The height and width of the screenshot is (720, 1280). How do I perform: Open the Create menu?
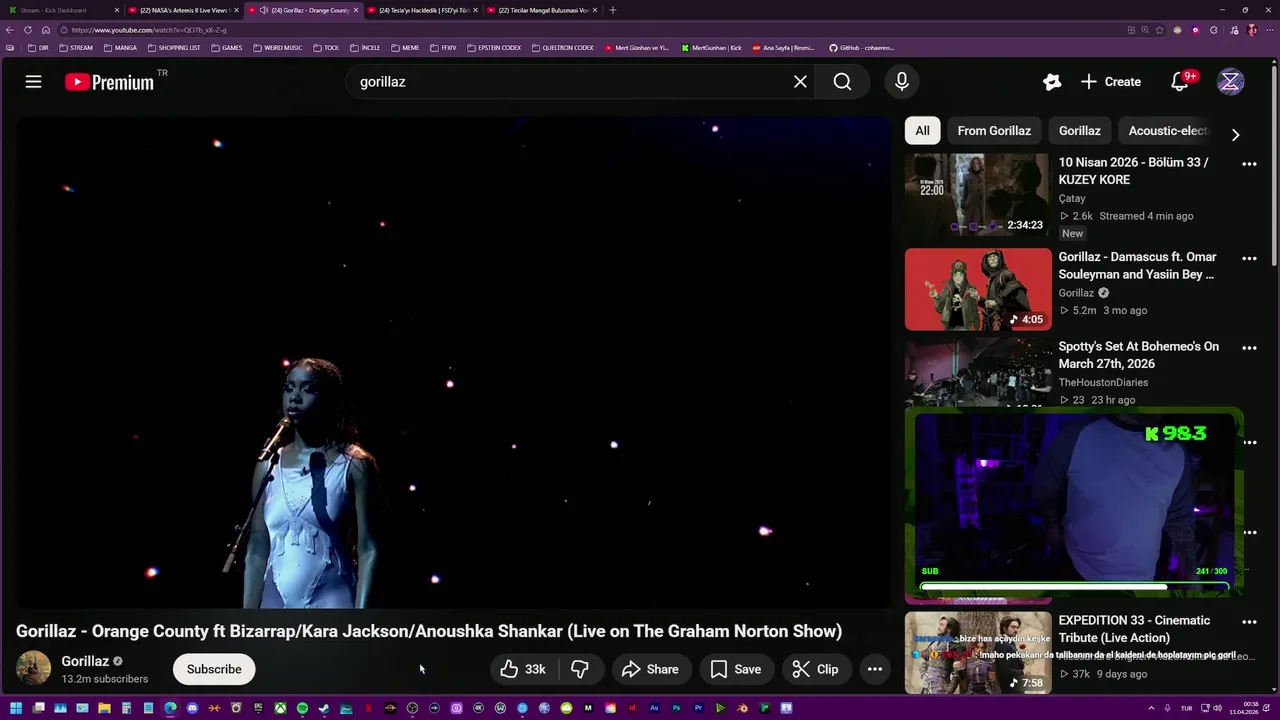click(x=1111, y=82)
